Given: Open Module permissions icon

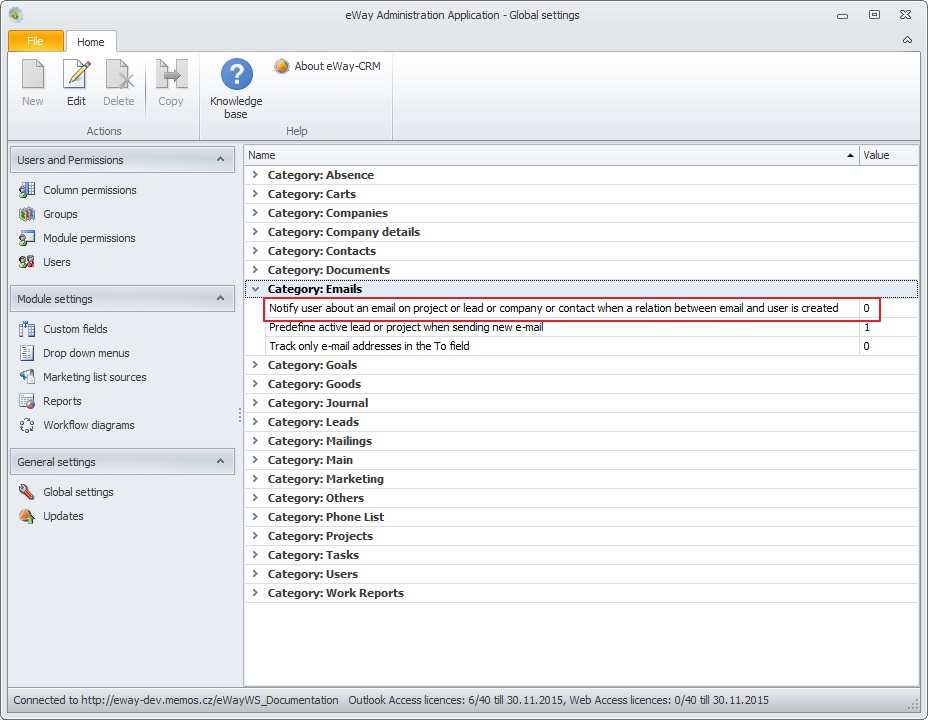Looking at the screenshot, I should pyautogui.click(x=27, y=238).
